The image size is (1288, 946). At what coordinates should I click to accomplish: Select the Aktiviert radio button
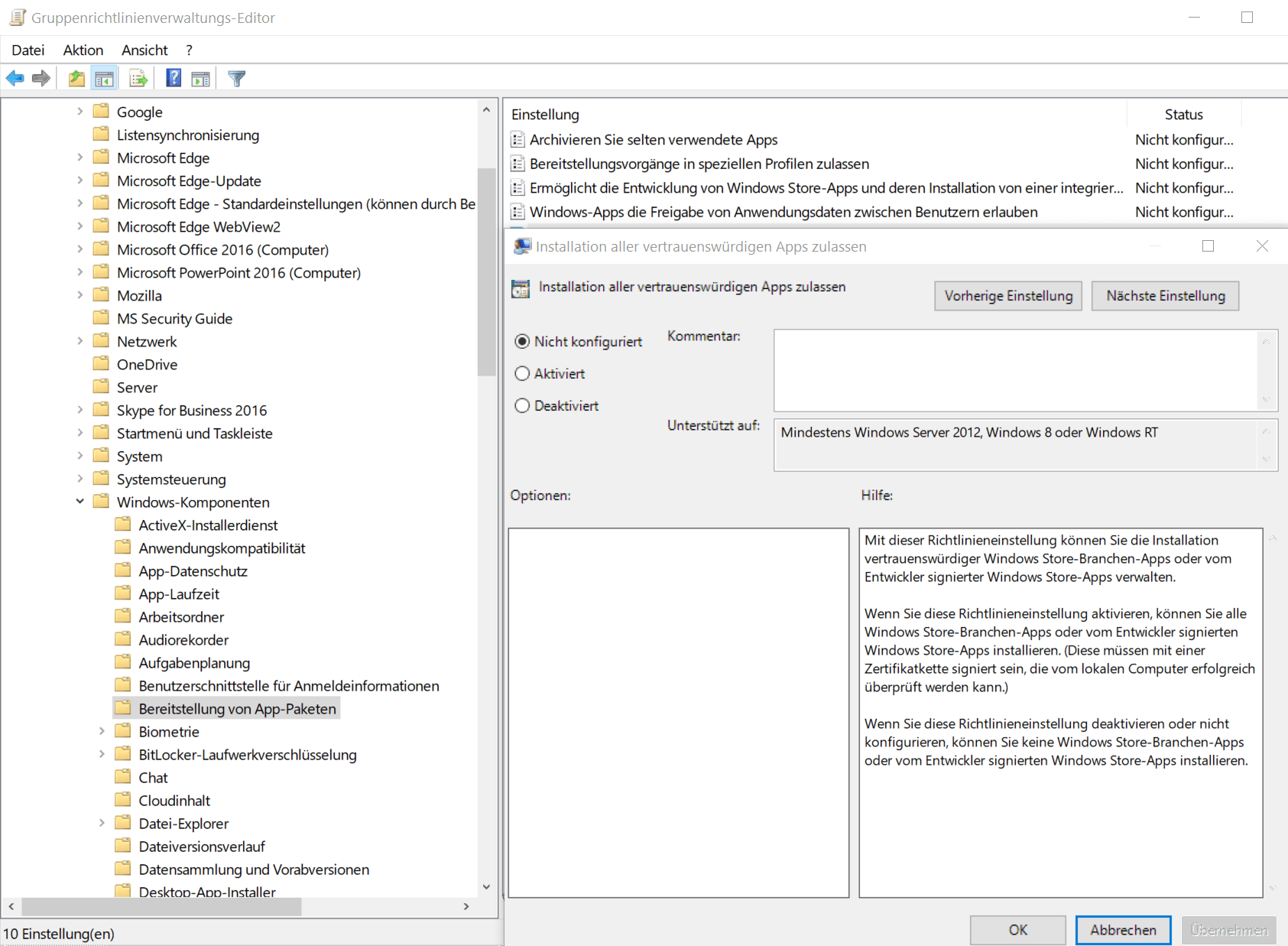522,373
